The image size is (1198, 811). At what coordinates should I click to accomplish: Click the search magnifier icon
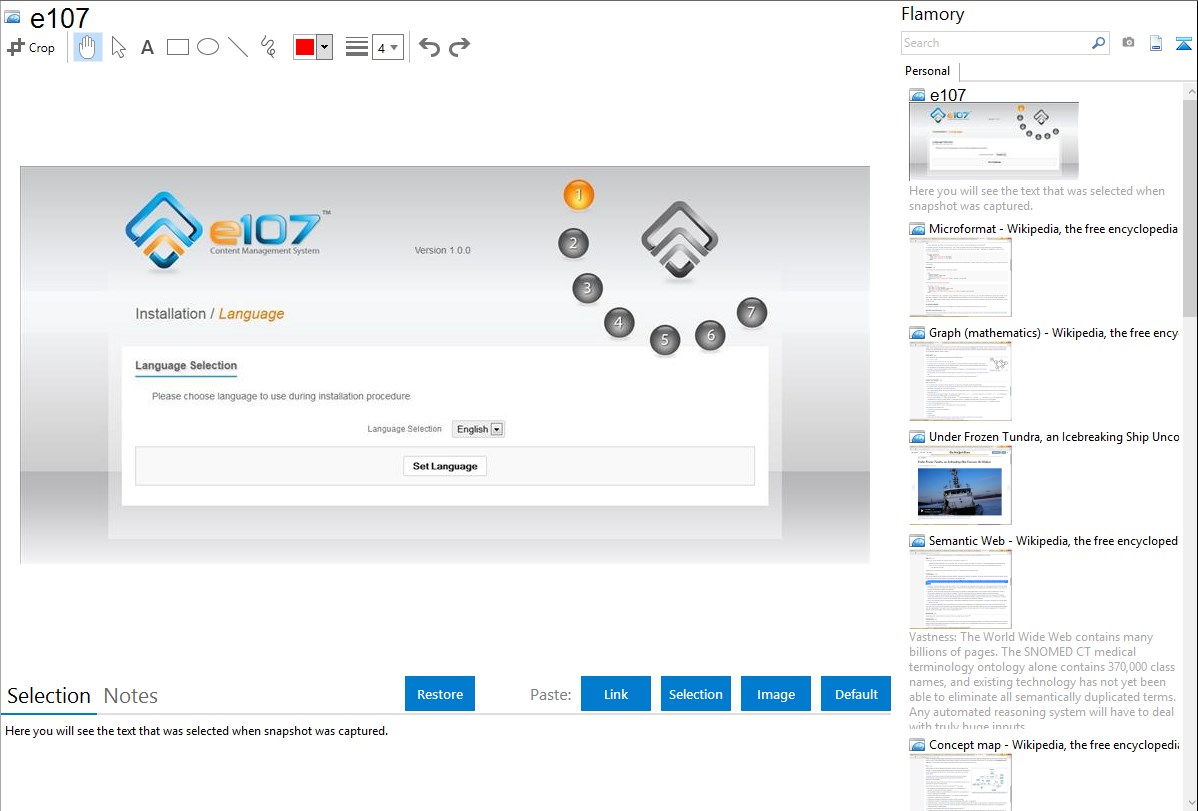[x=1099, y=43]
